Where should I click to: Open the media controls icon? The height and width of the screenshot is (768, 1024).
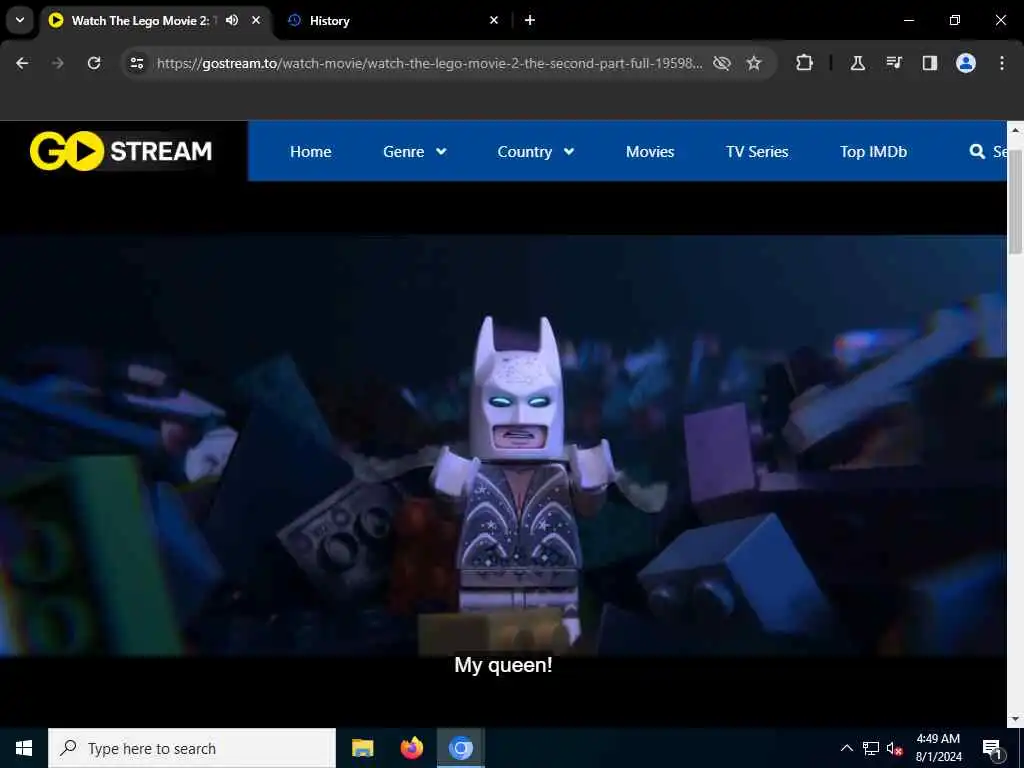[894, 63]
